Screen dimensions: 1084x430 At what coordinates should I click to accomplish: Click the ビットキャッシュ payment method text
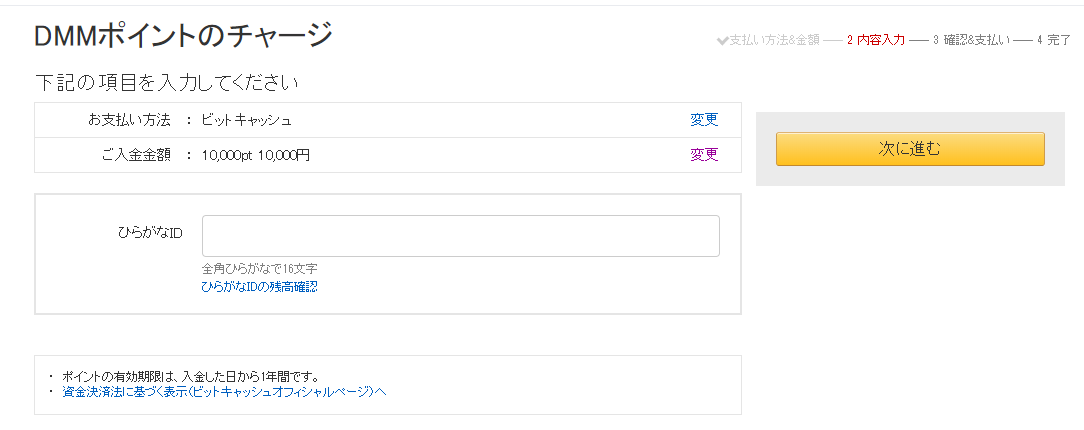click(x=246, y=120)
